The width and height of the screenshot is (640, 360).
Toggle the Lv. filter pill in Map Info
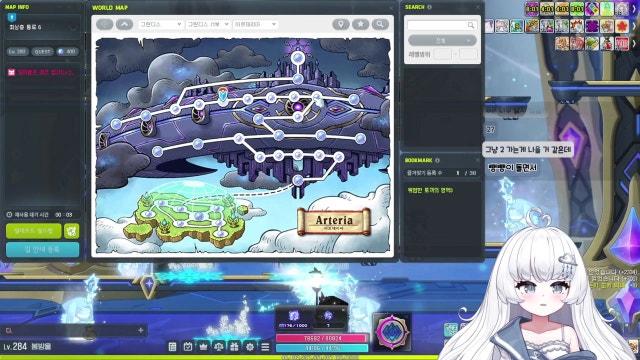(x=18, y=51)
